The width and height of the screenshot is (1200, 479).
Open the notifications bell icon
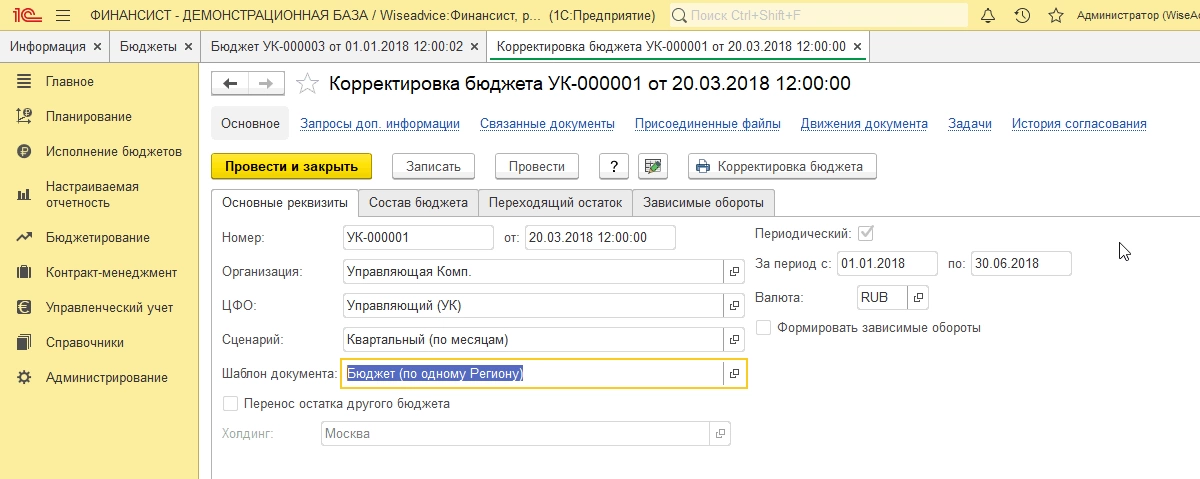pos(988,16)
